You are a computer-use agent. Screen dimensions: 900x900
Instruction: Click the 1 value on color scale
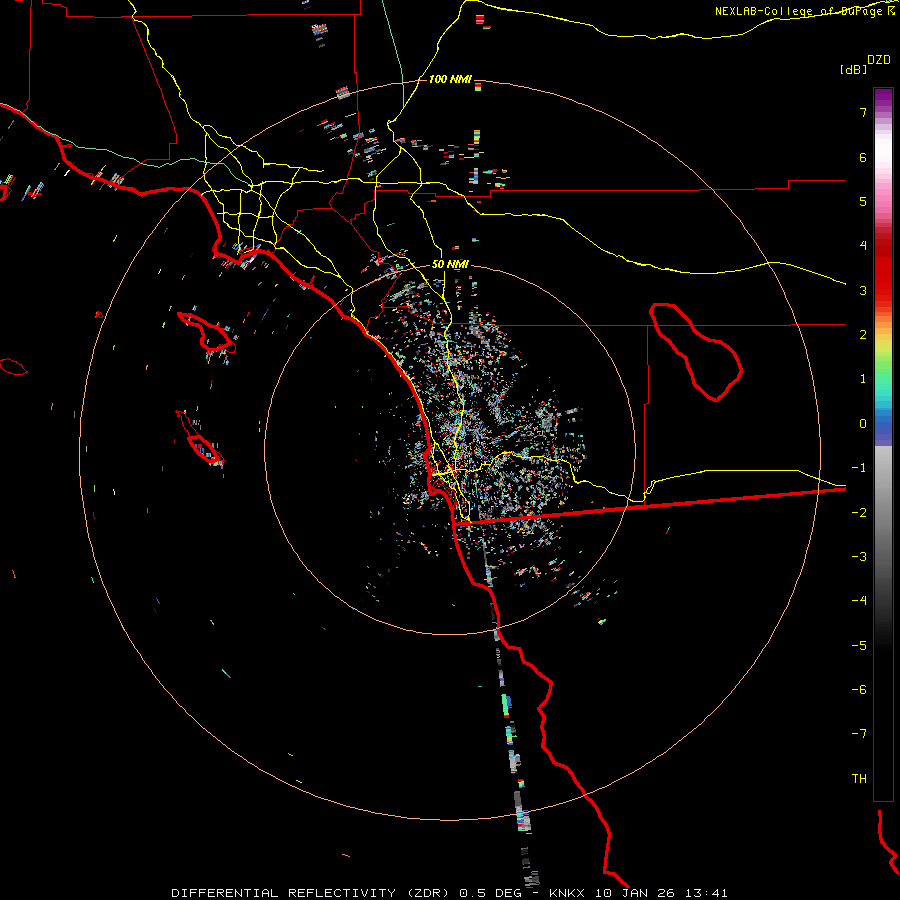click(x=863, y=379)
